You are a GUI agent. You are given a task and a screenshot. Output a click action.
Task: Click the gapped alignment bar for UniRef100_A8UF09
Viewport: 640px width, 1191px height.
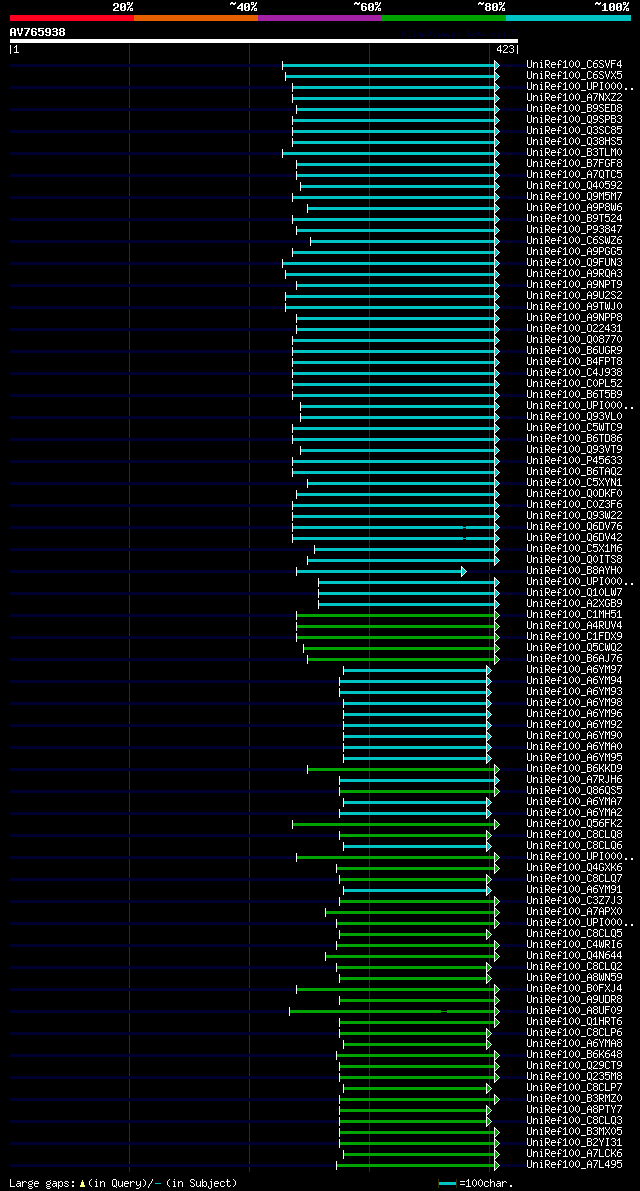click(x=394, y=1012)
